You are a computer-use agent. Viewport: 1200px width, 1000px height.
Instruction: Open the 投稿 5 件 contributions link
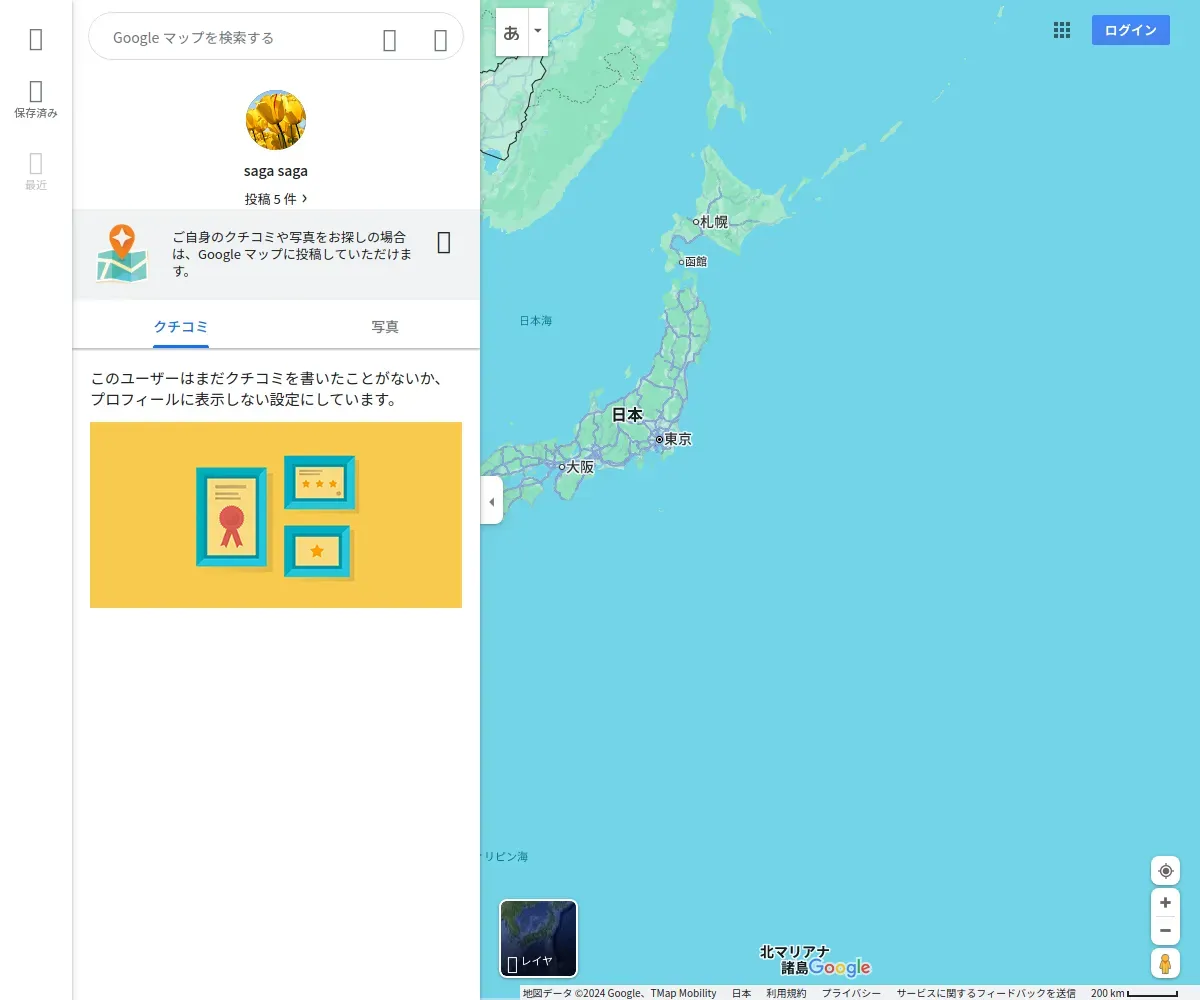coord(276,199)
